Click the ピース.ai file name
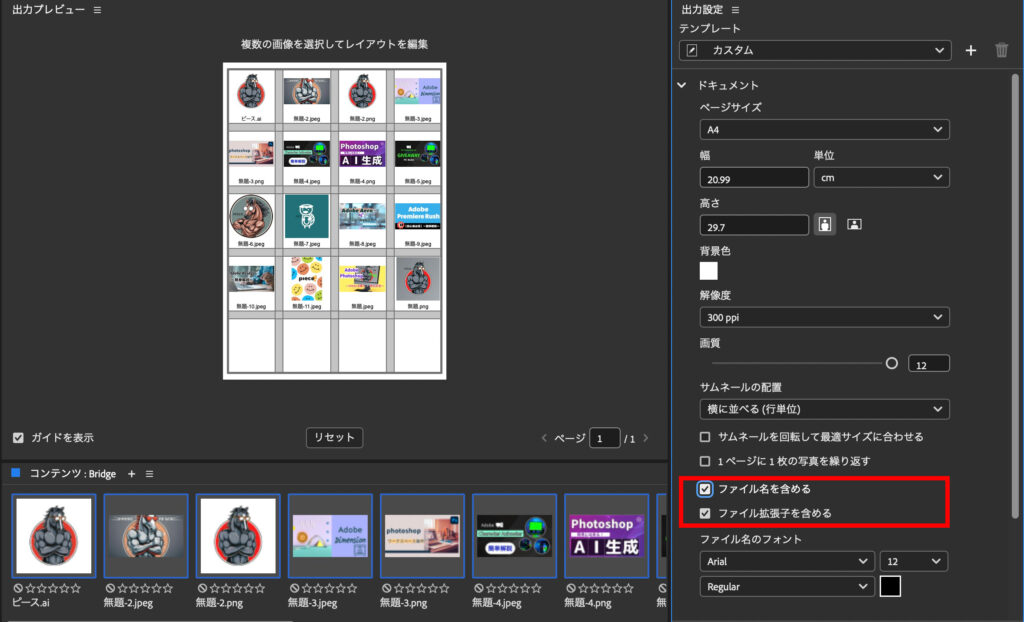 (31, 602)
